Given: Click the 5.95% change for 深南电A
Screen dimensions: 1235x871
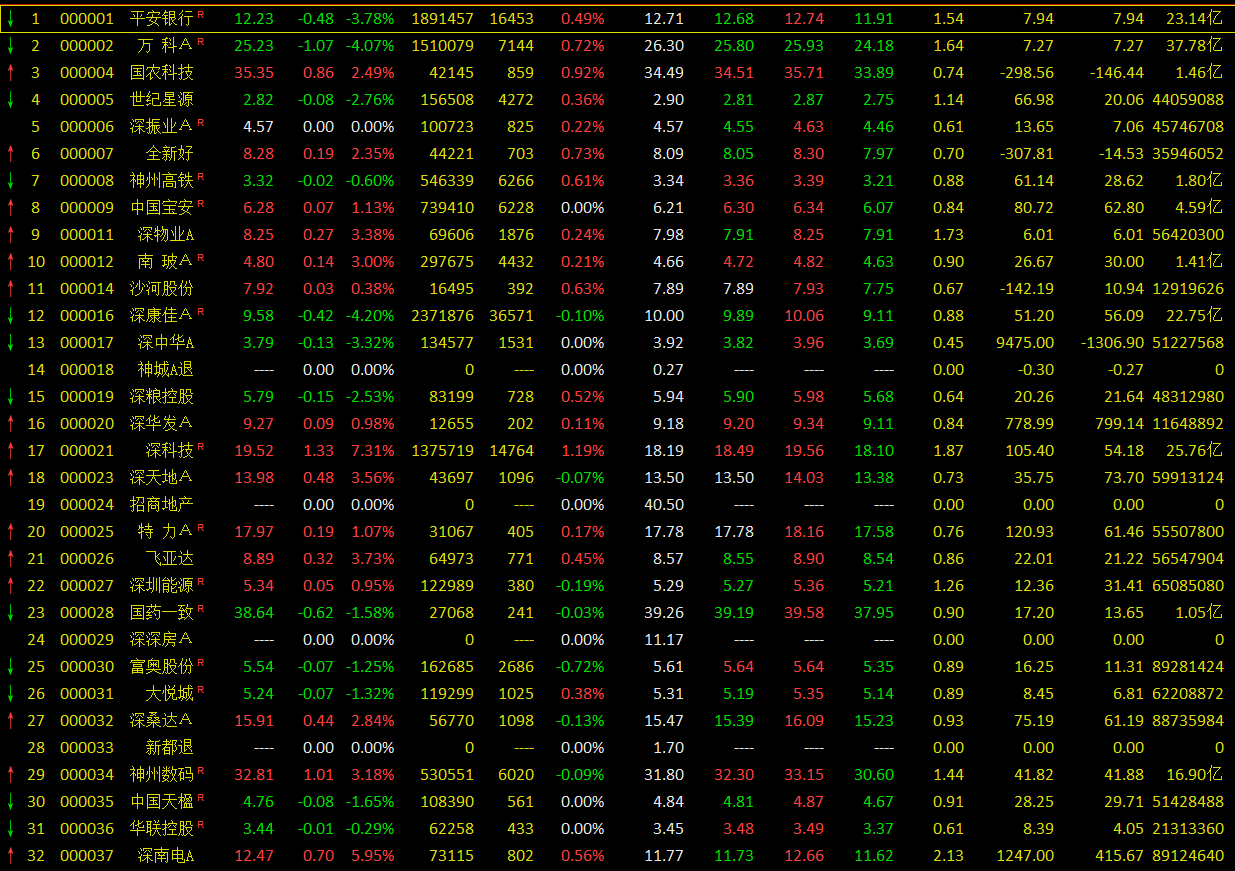Looking at the screenshot, I should (373, 855).
